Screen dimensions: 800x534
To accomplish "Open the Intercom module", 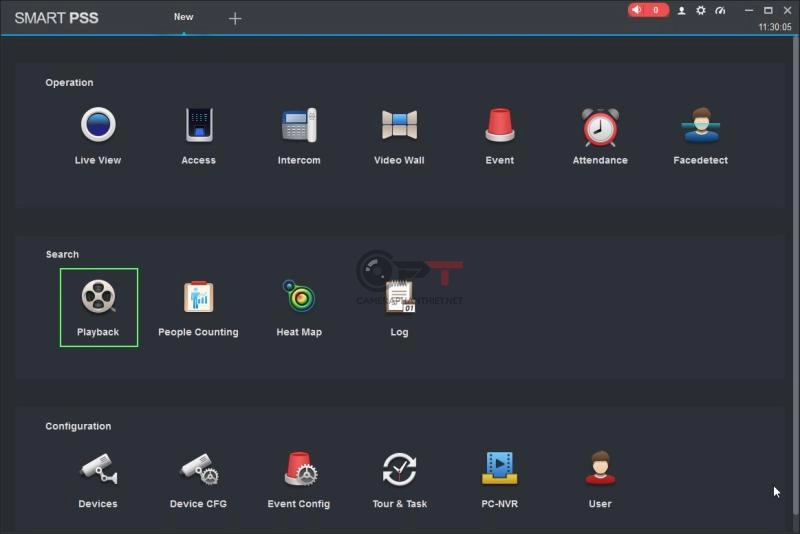I will coord(299,127).
